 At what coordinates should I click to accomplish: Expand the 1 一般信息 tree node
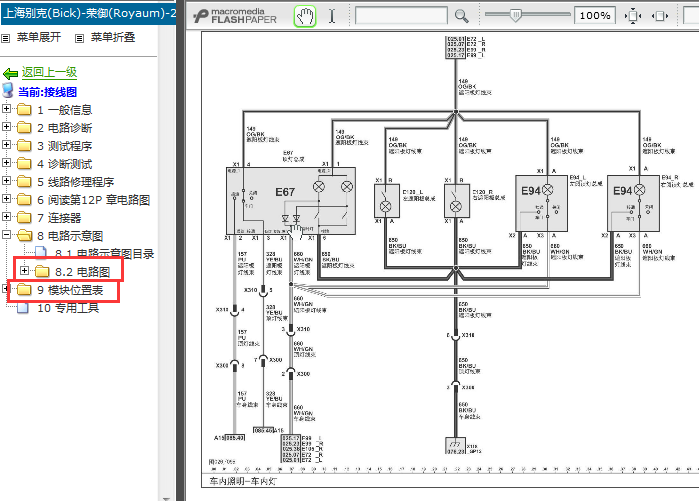pos(6,108)
